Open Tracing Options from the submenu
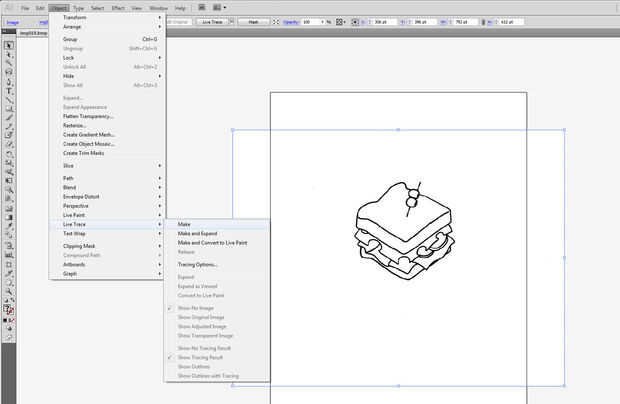This screenshot has width=620, height=404. pyautogui.click(x=198, y=264)
